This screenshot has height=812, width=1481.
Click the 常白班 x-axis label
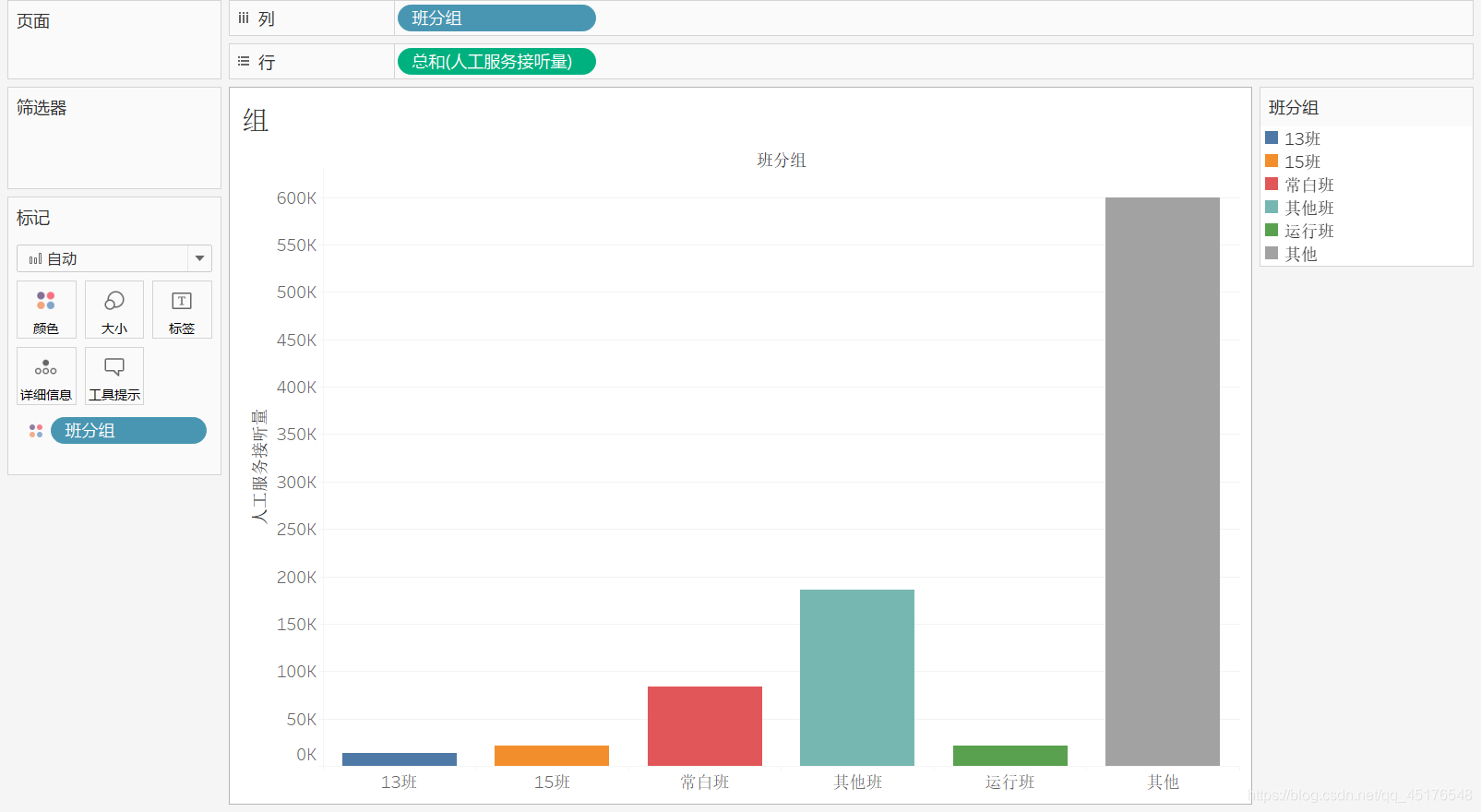[705, 782]
